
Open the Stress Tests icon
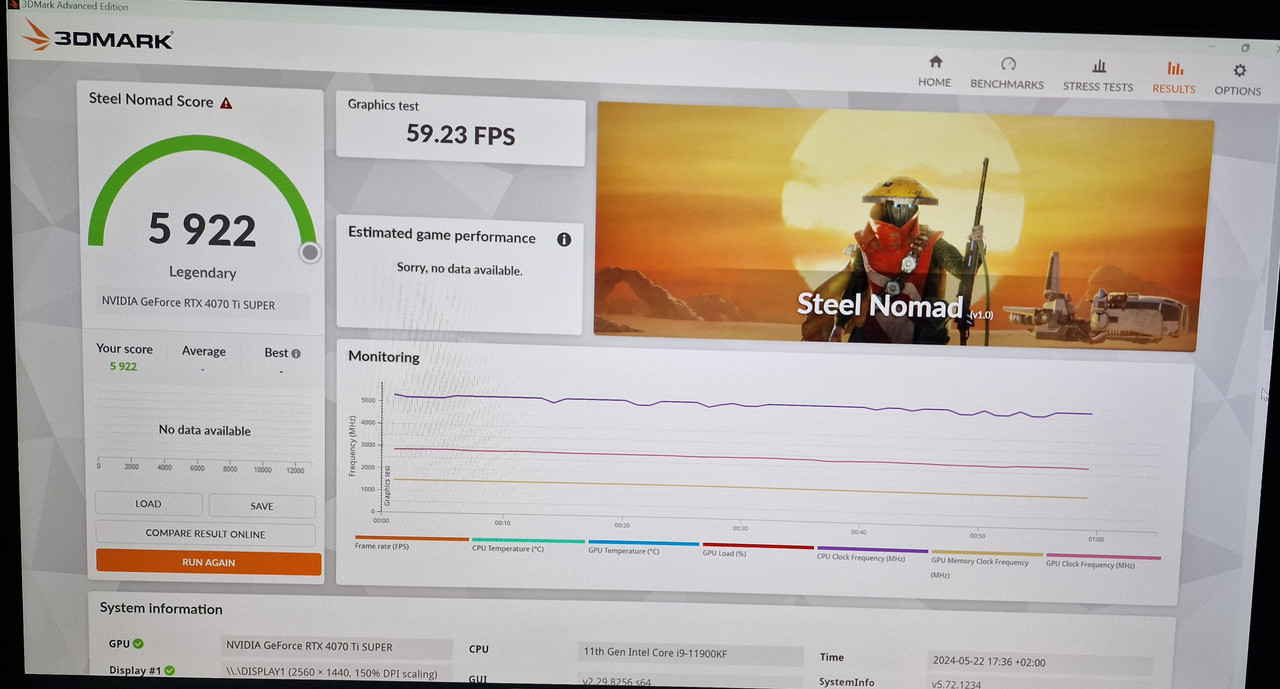coord(1099,66)
